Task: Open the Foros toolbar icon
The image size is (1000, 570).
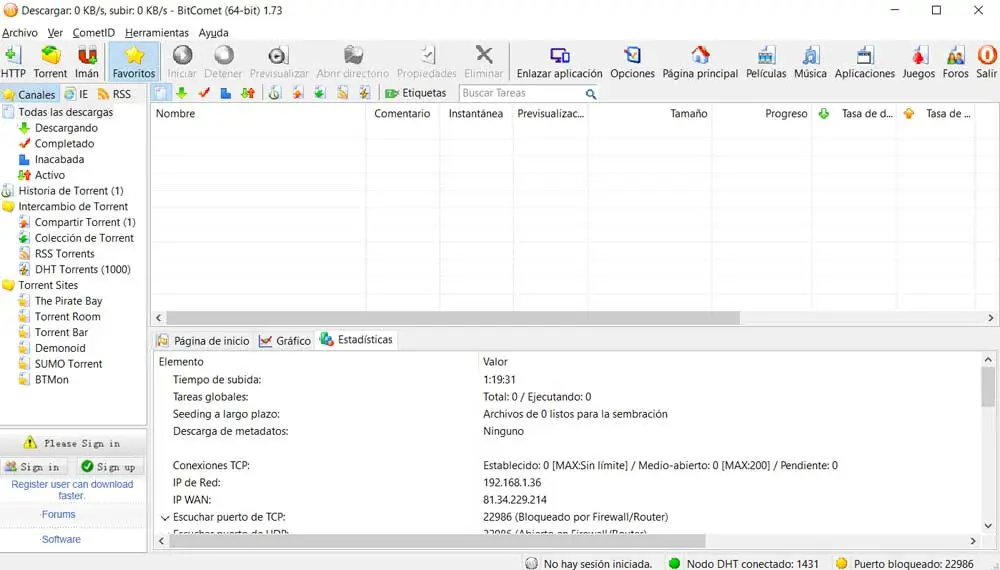Action: [x=955, y=62]
